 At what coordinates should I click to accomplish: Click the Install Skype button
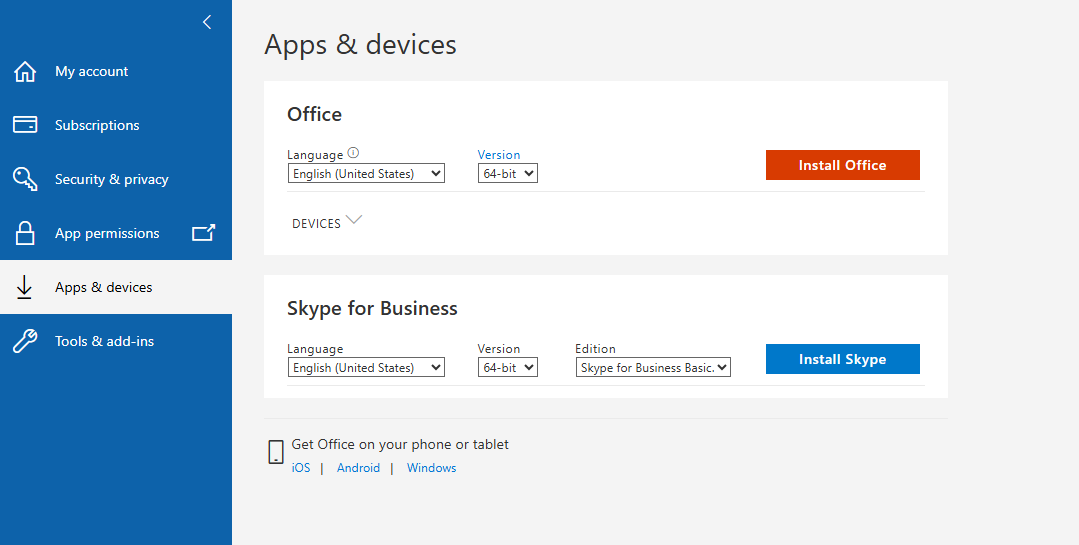point(842,359)
